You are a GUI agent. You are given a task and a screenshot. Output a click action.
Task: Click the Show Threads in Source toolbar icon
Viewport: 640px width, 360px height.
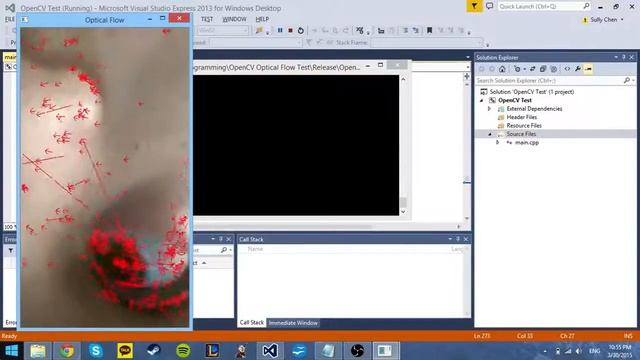coord(360,31)
